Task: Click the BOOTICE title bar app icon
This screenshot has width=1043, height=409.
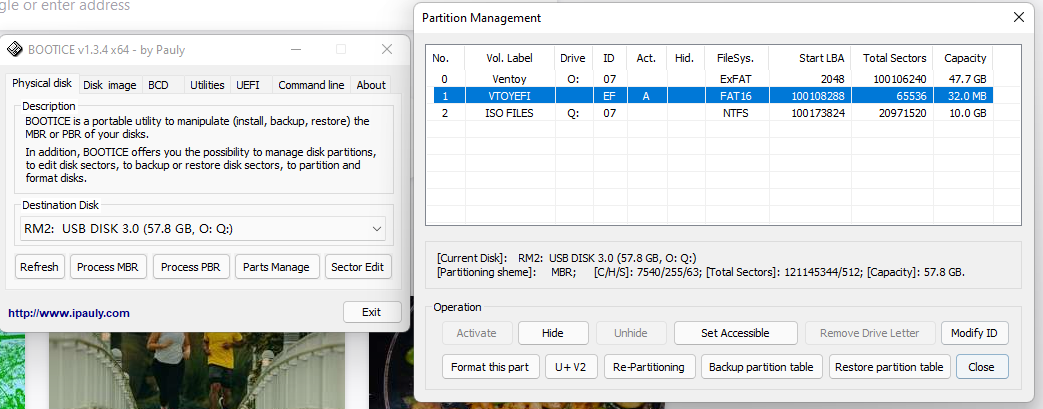Action: [x=16, y=49]
